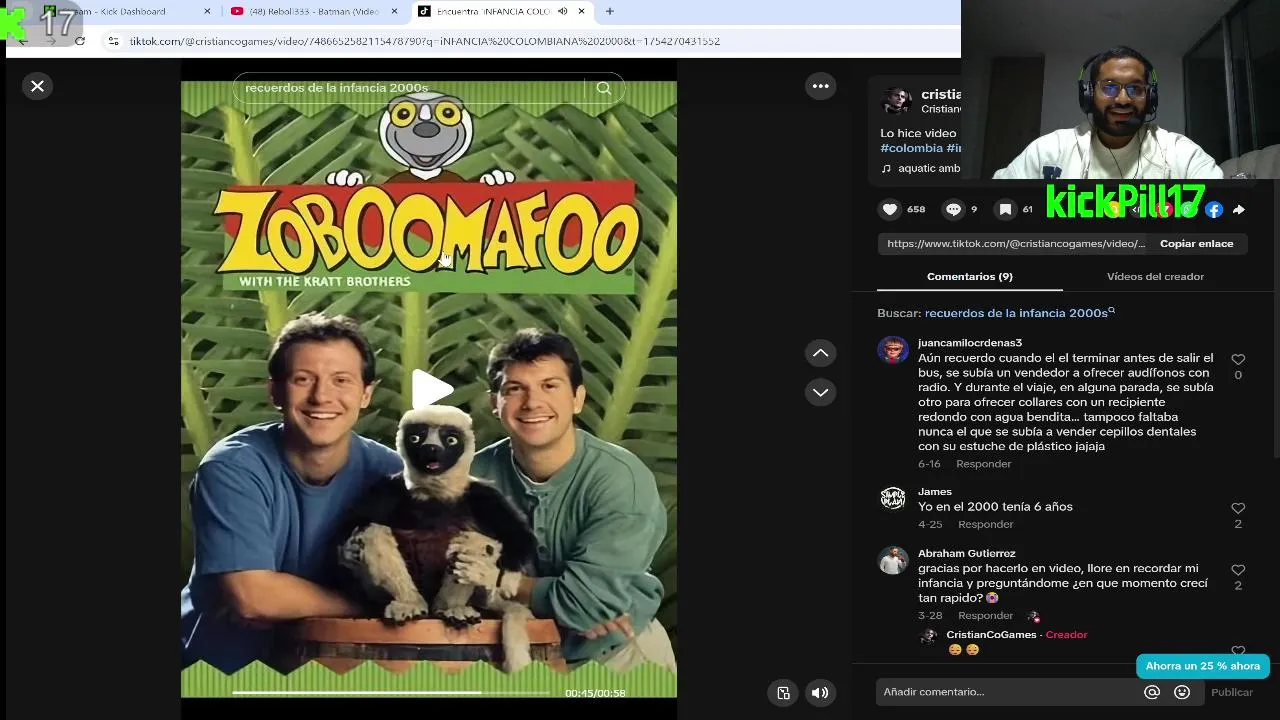Close the TikTok video viewer
The height and width of the screenshot is (720, 1280).
pyautogui.click(x=37, y=86)
